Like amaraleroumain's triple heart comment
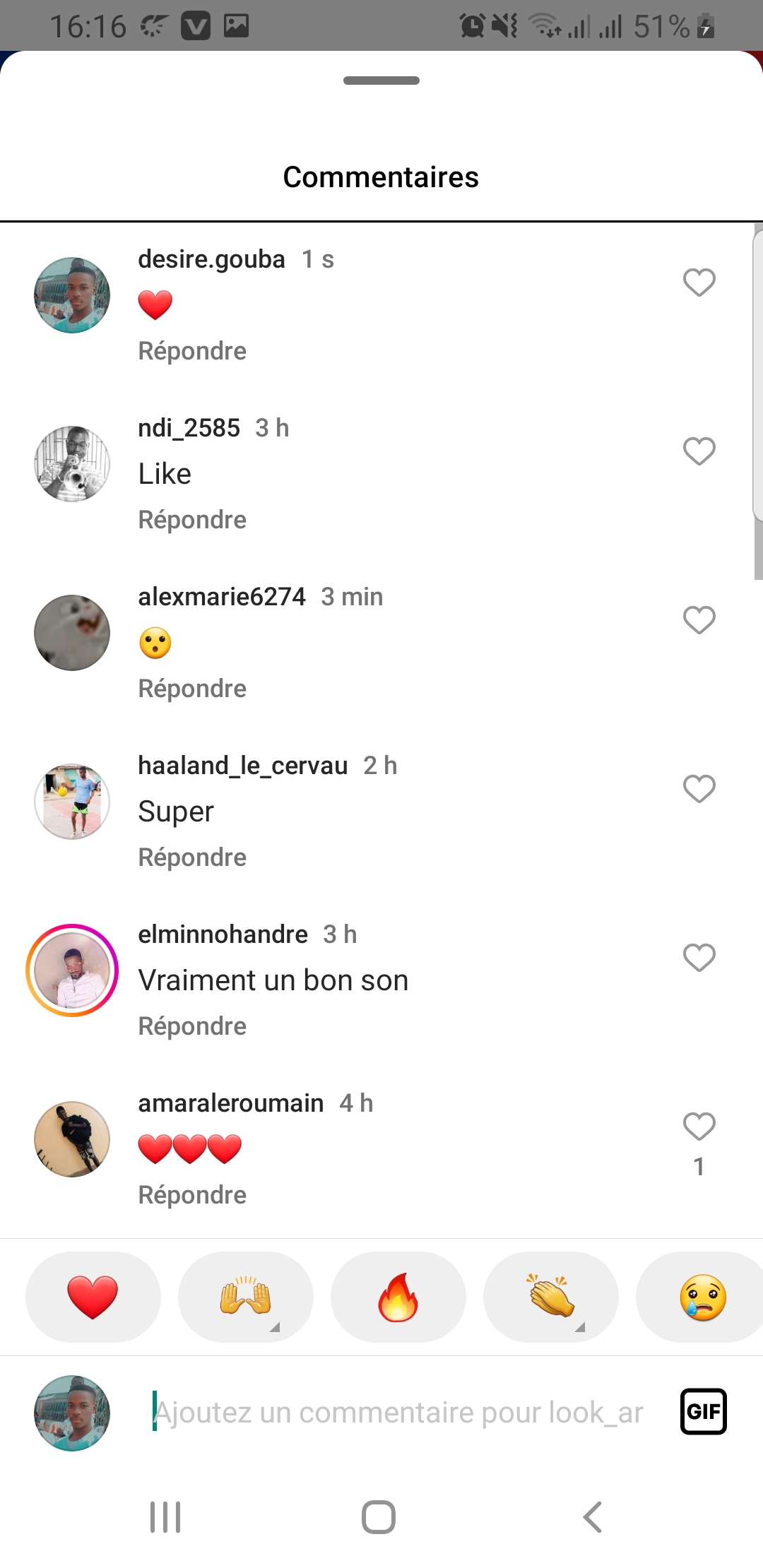Viewport: 763px width, 1568px height. [699, 1127]
